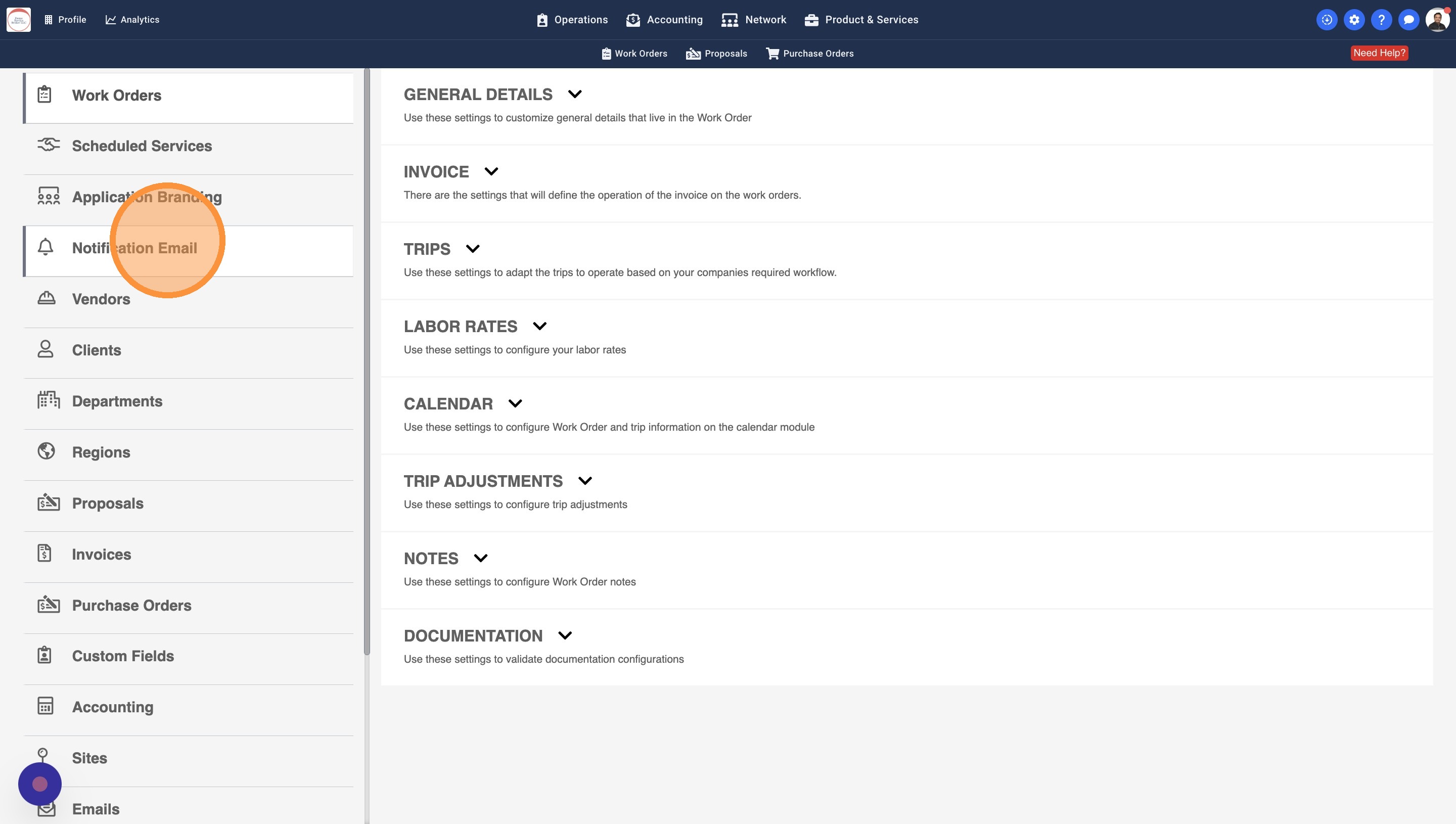1456x824 pixels.
Task: Click the purple recorder bubble at bottom left
Action: pos(39,784)
